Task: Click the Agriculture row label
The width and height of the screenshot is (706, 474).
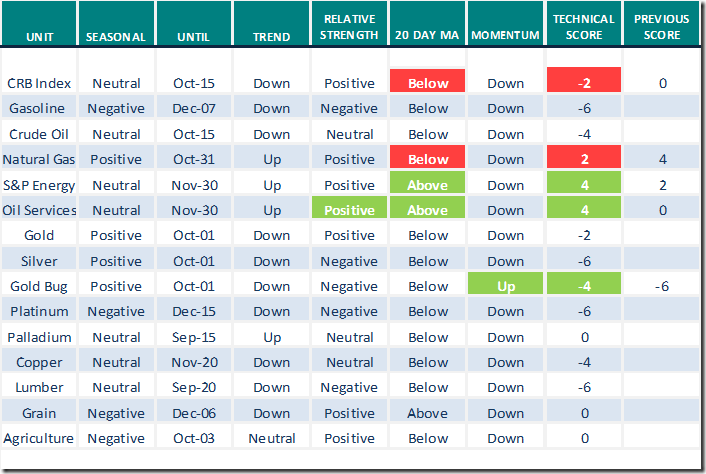Action: [x=39, y=438]
